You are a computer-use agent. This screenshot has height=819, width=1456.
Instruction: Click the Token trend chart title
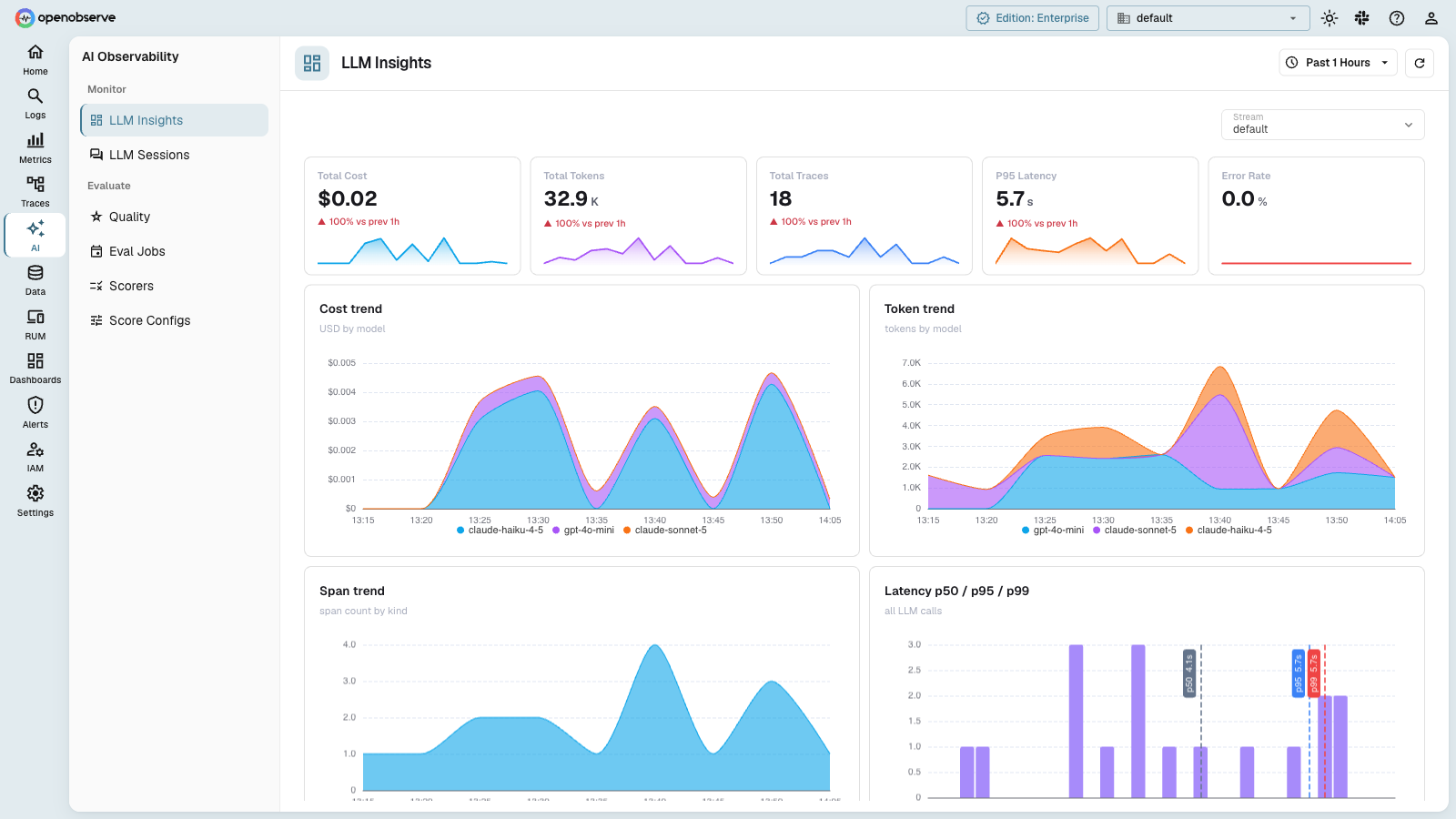919,309
